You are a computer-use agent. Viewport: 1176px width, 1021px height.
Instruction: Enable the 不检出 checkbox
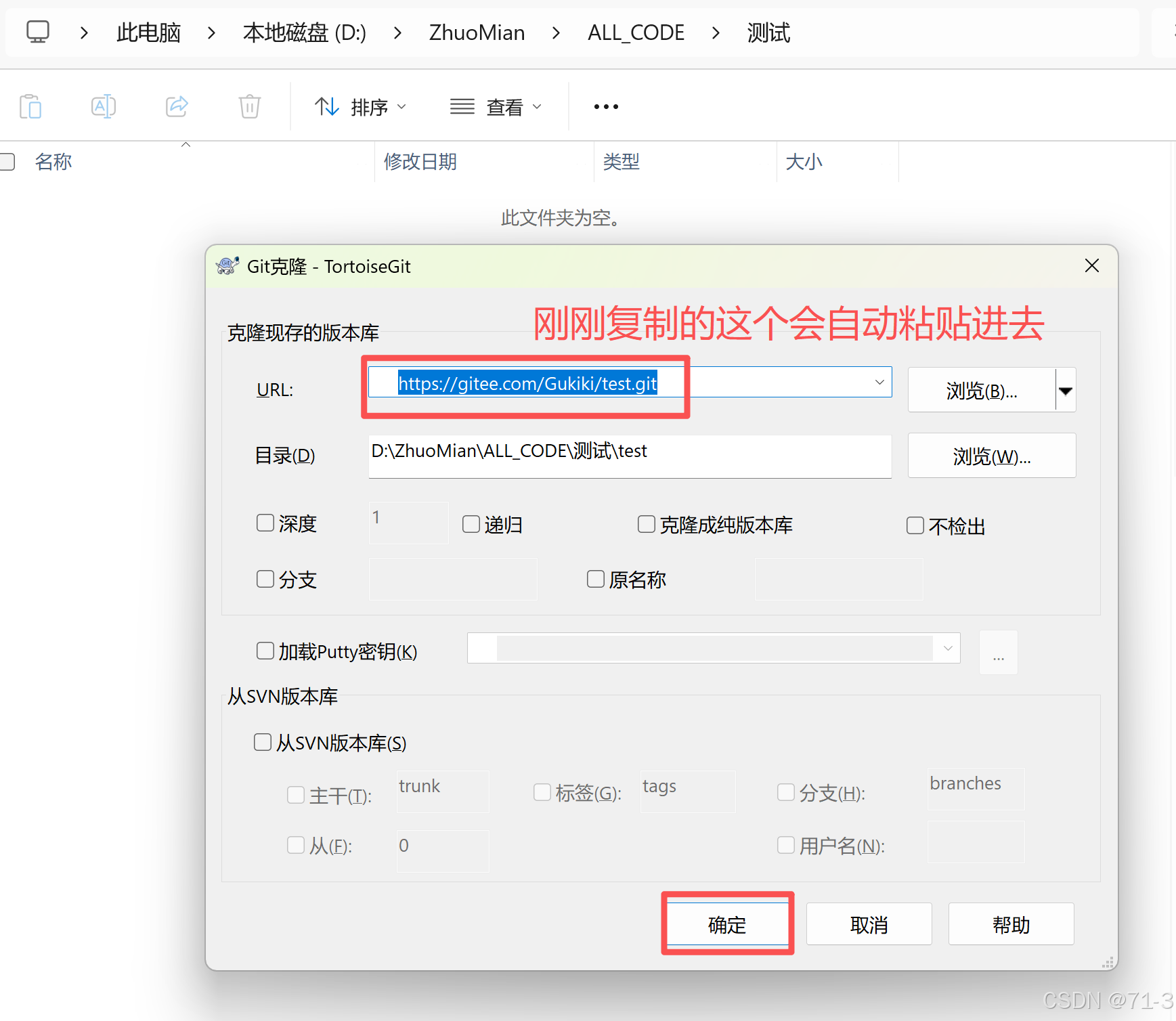coord(915,525)
